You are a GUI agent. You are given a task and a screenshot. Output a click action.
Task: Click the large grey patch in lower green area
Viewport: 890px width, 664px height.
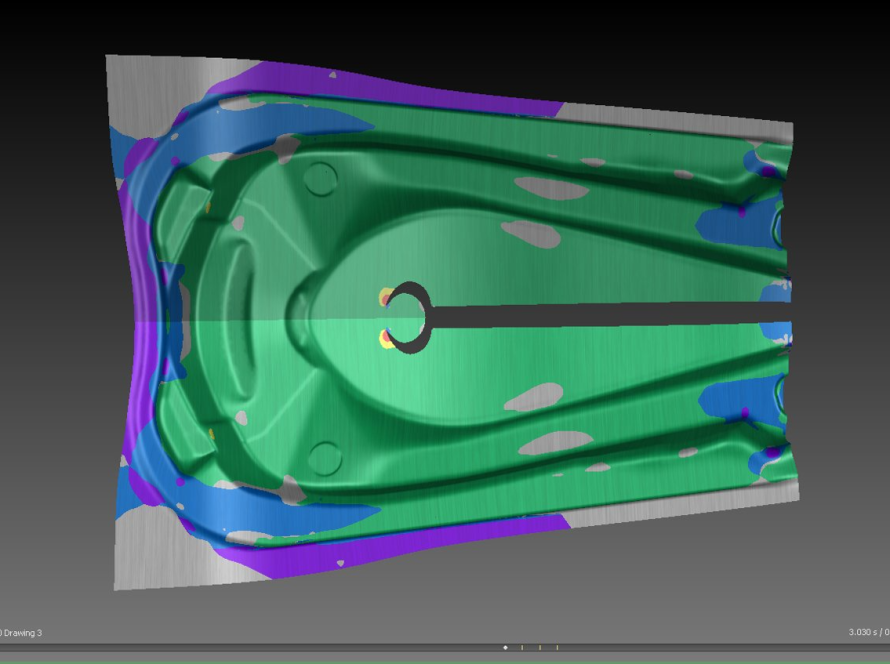coord(532,398)
